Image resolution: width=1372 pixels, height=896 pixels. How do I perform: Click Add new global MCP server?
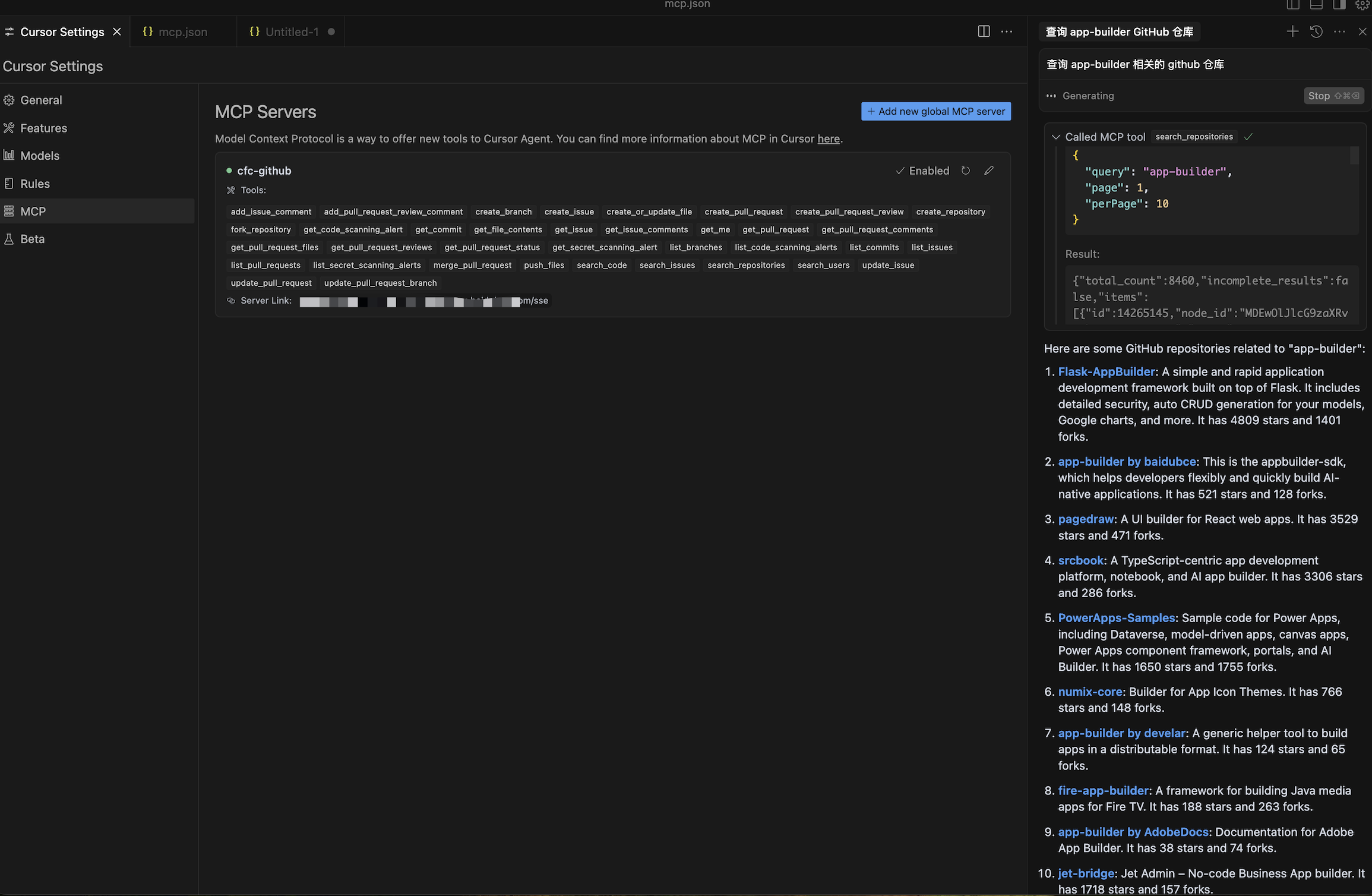pyautogui.click(x=936, y=111)
